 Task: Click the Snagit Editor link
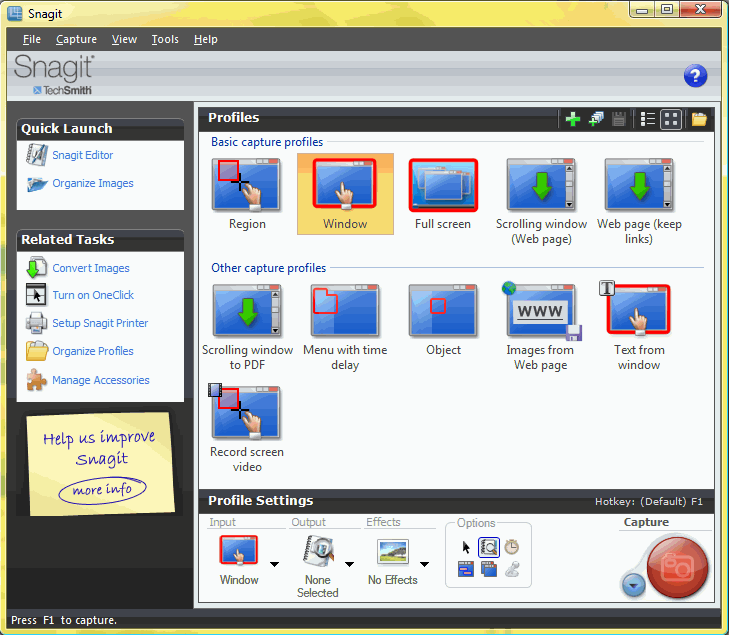[x=82, y=155]
